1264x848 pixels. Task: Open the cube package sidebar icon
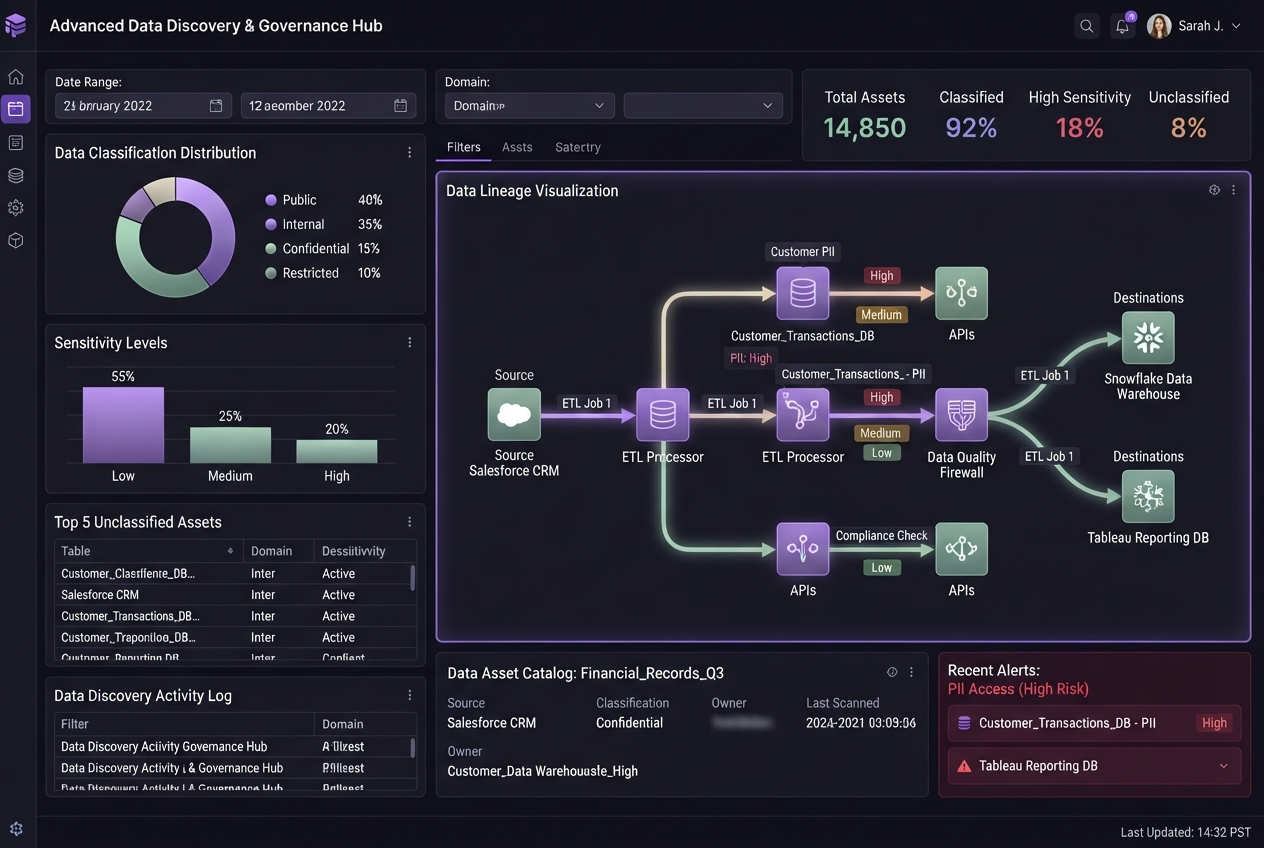point(16,241)
